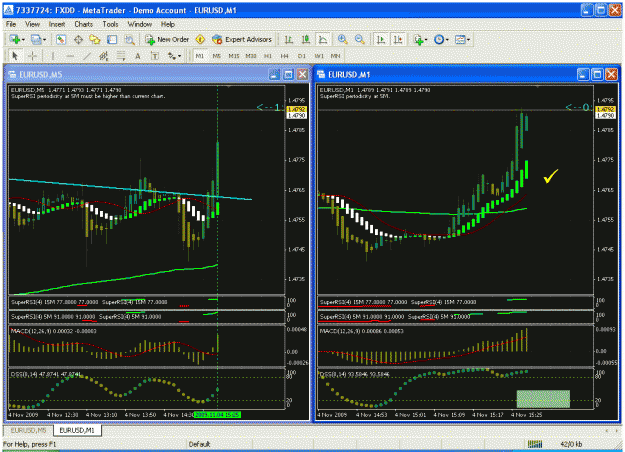Select the H1 timeframe button

[x=267, y=56]
